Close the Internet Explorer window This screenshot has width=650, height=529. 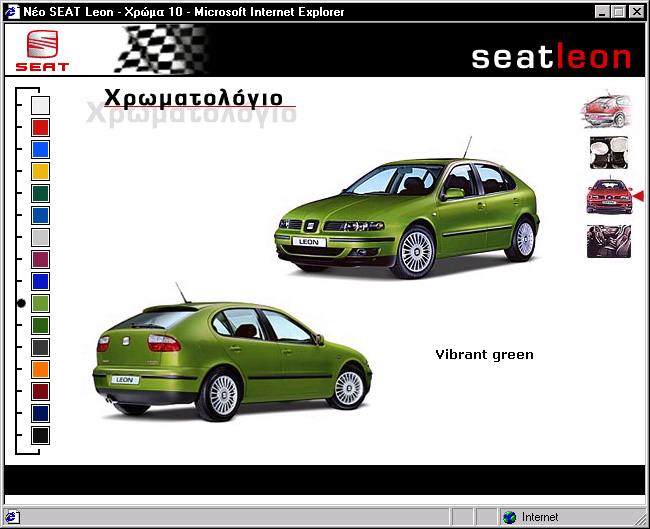(637, 12)
